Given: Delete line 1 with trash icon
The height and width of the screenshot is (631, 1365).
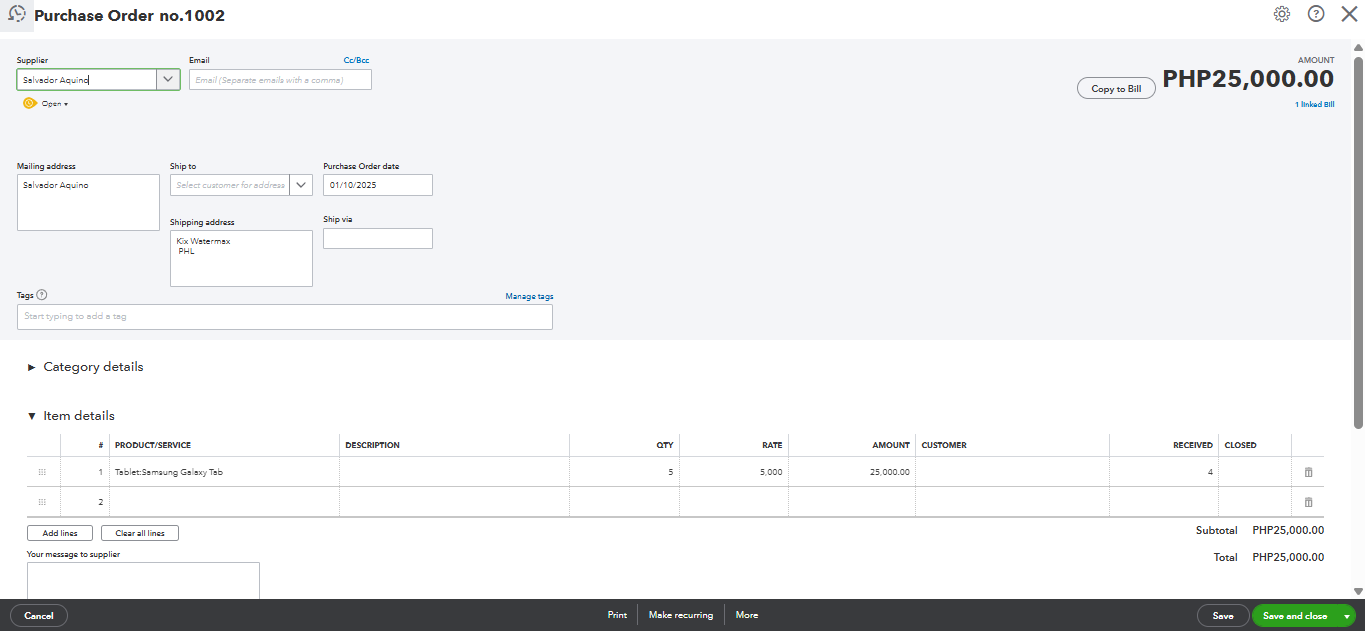Looking at the screenshot, I should [1308, 472].
